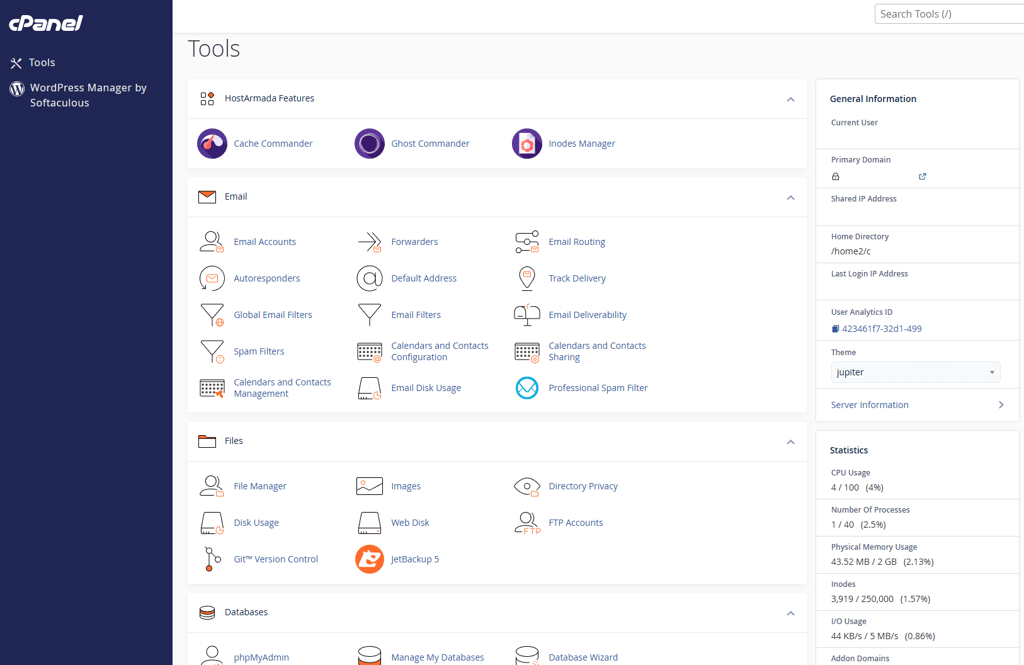
Task: Click the Server Information link
Action: (x=869, y=405)
